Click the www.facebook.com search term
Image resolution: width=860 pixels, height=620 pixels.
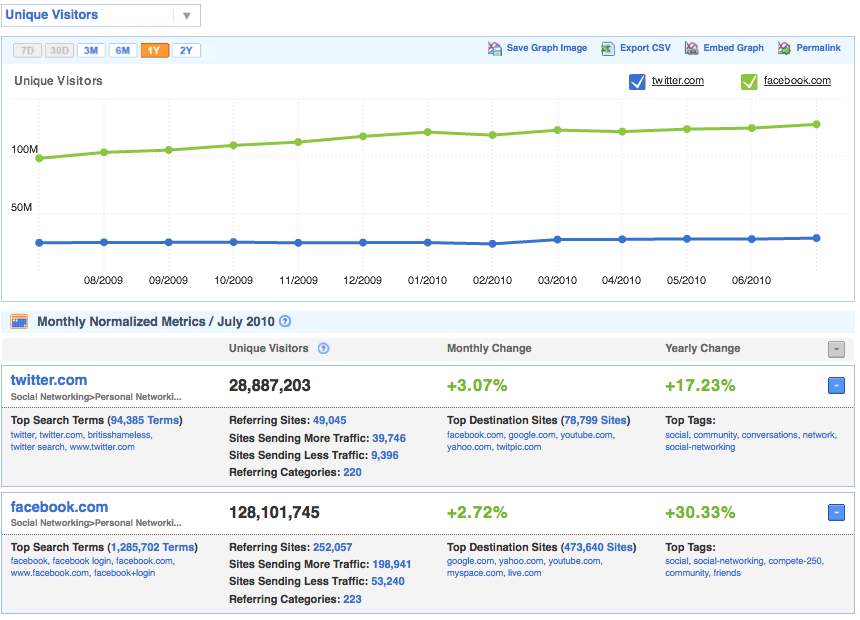(49, 573)
